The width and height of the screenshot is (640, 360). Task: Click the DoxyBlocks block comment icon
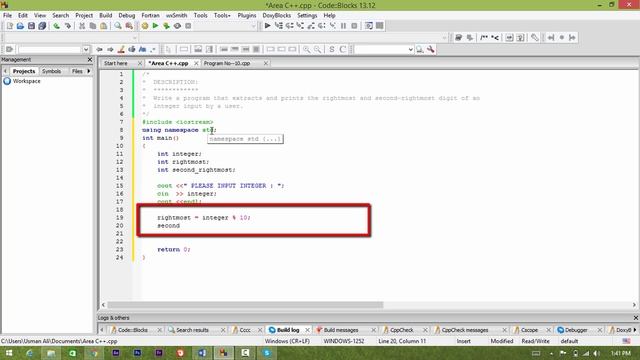(484, 38)
